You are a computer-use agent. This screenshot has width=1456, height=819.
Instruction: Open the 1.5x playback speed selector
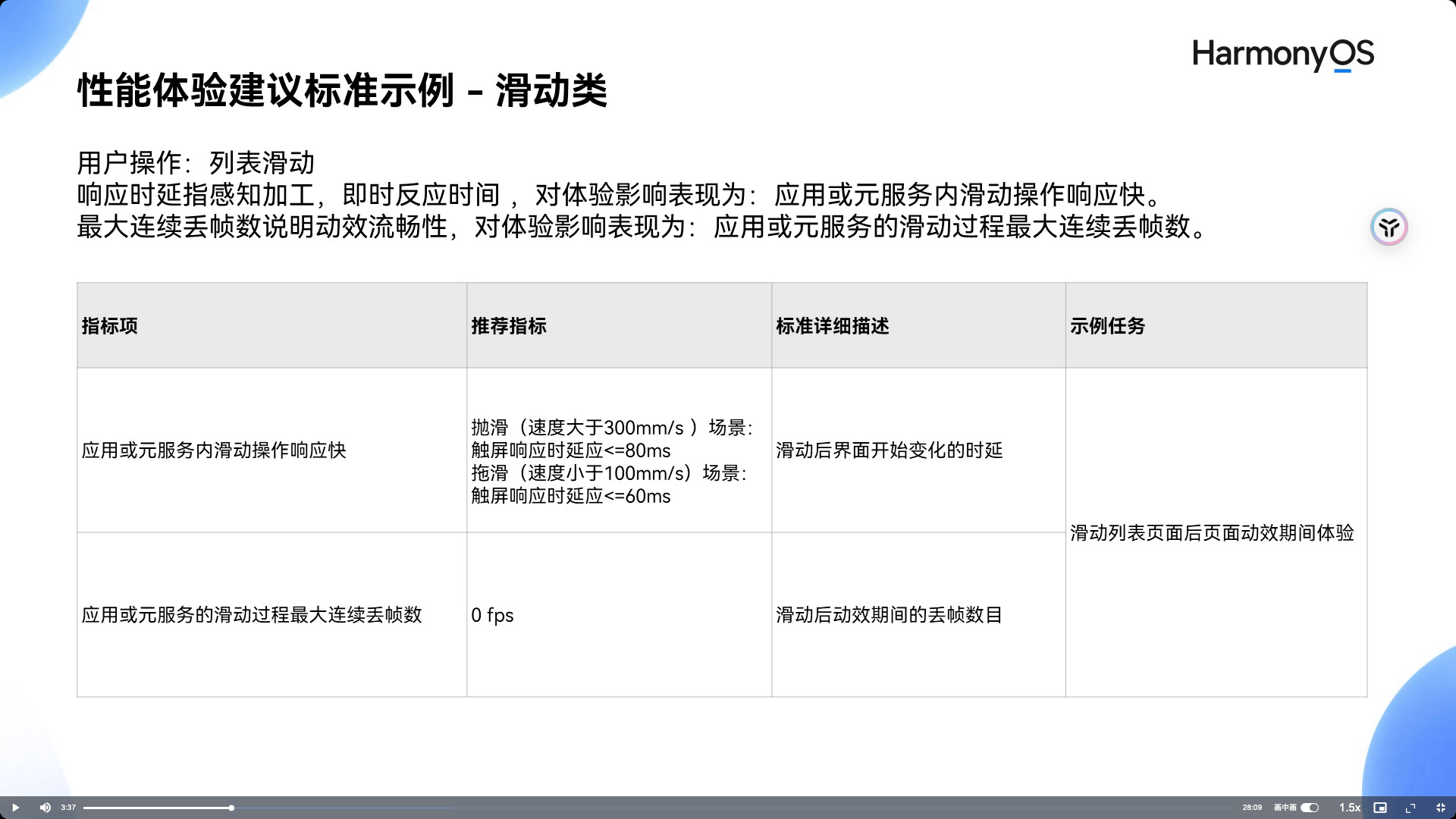click(x=1349, y=808)
